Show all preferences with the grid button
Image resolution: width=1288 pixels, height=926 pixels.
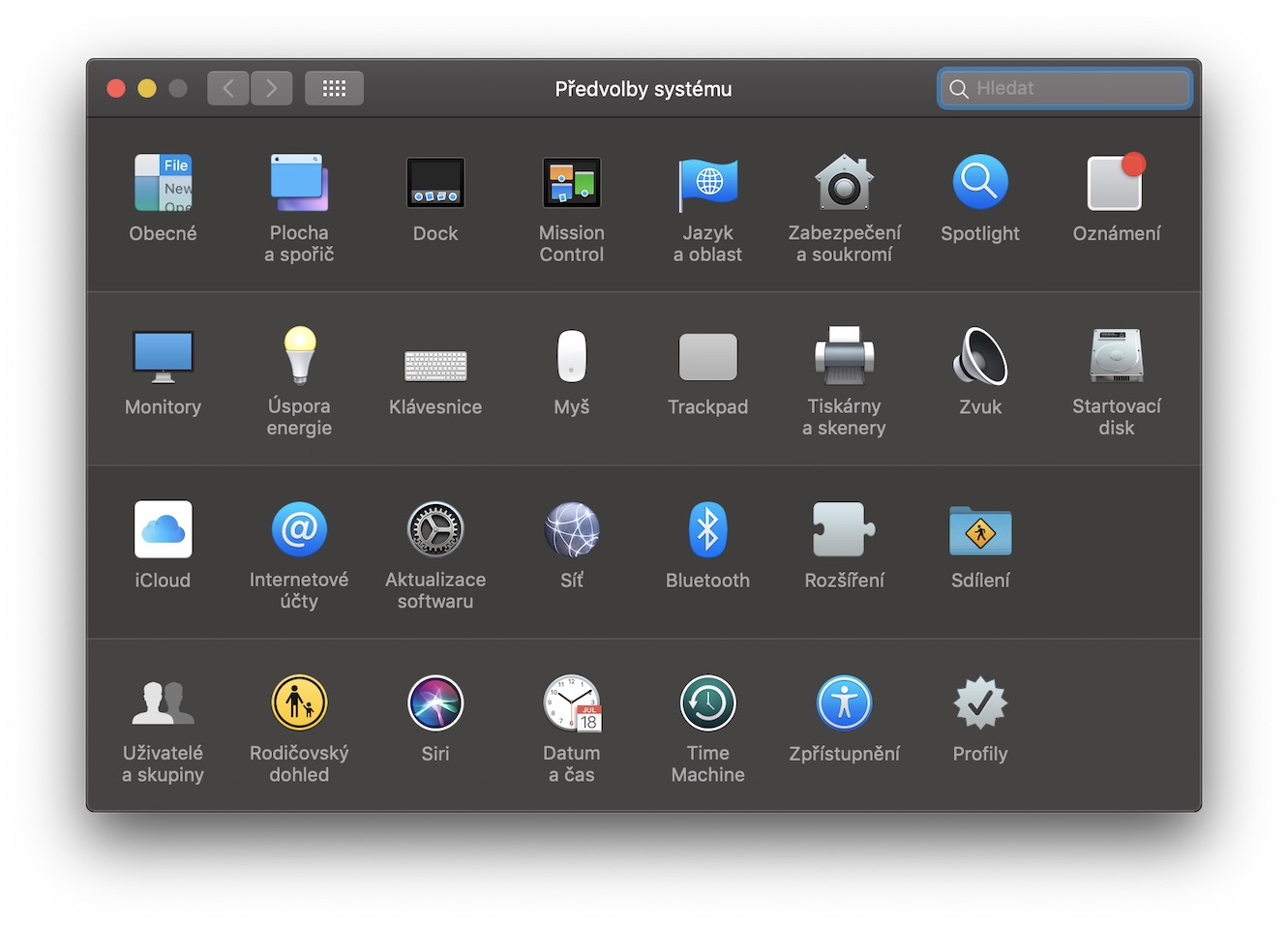[334, 88]
